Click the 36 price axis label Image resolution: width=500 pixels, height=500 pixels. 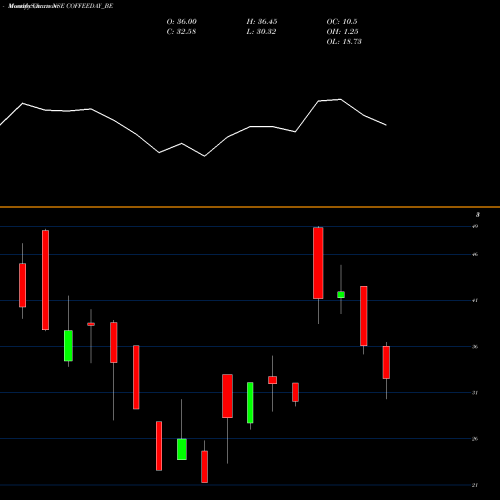click(x=475, y=347)
